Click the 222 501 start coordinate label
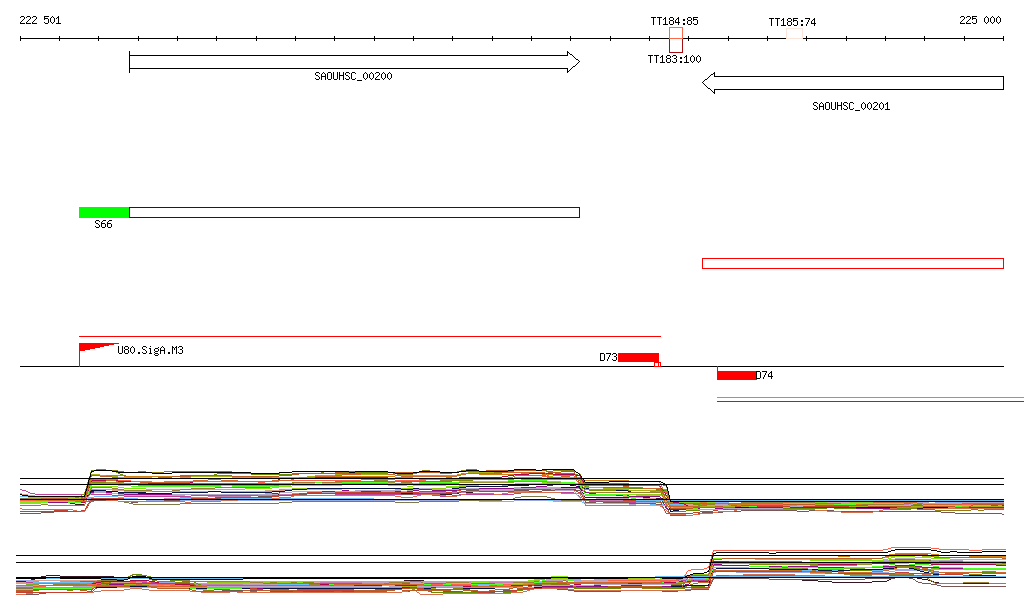Image resolution: width=1024 pixels, height=611 pixels. [40, 20]
